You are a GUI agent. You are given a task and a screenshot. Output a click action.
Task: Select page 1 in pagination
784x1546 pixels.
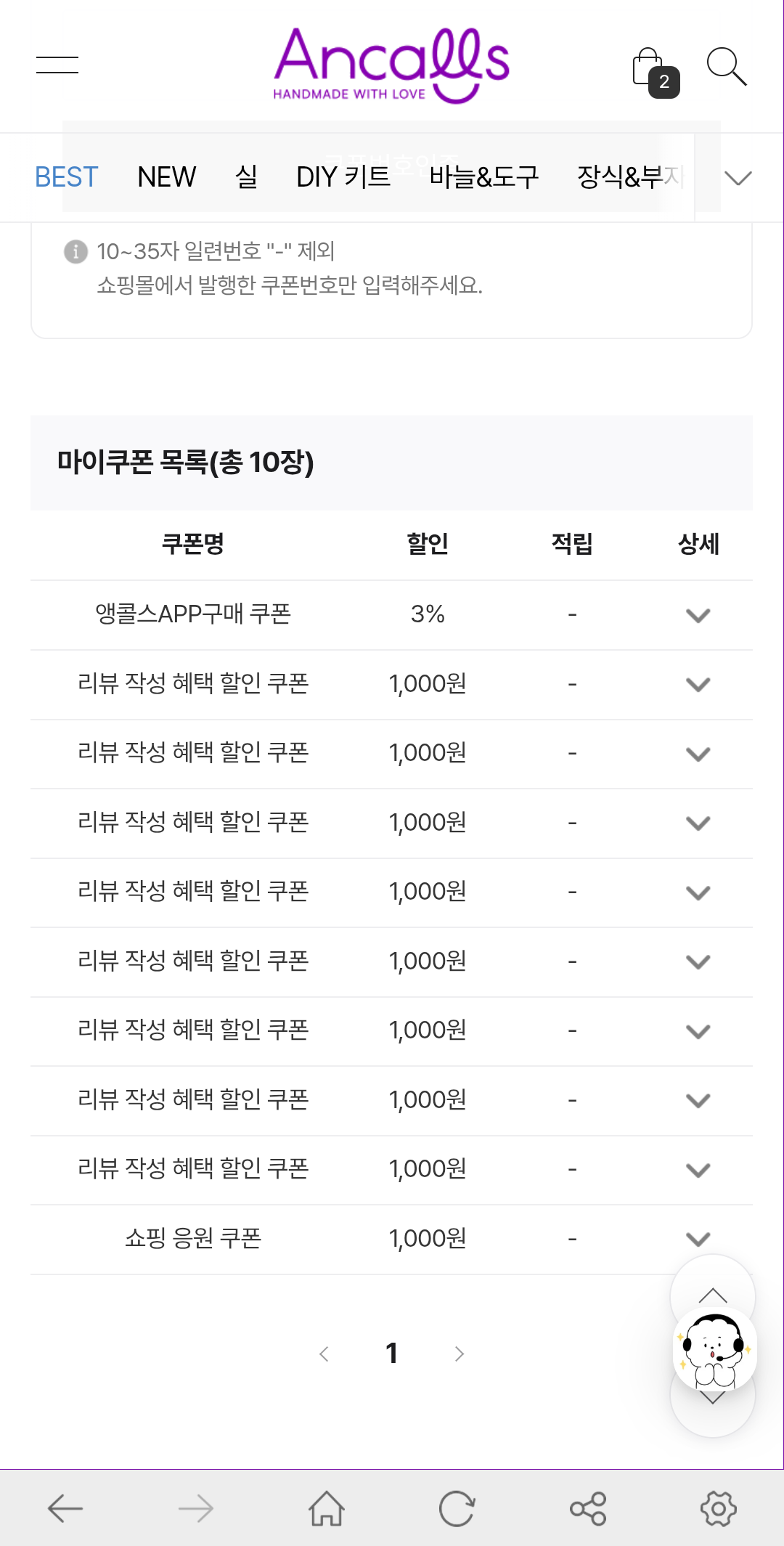click(392, 1354)
